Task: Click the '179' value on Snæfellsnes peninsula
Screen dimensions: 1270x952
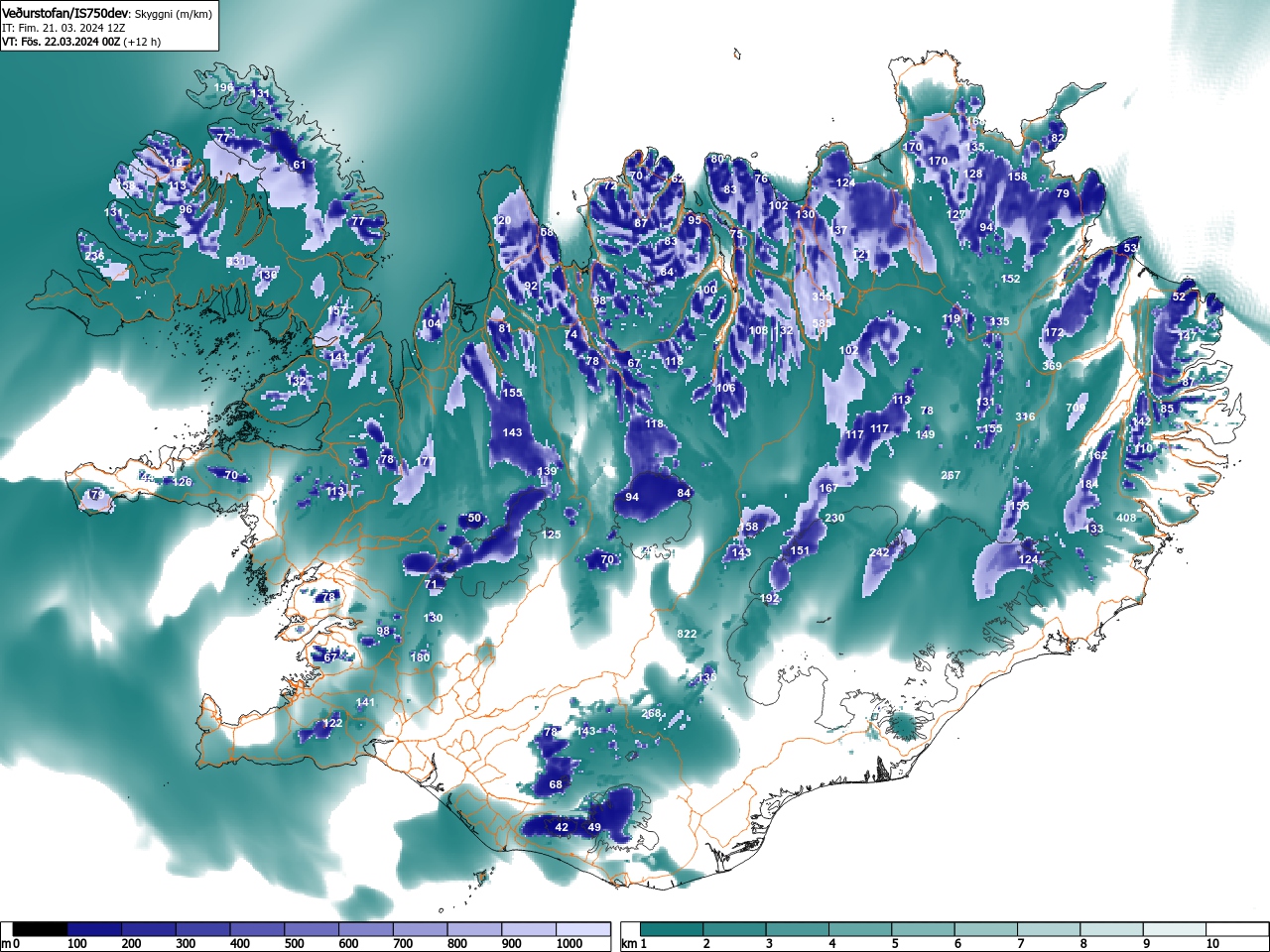Action: tap(94, 494)
